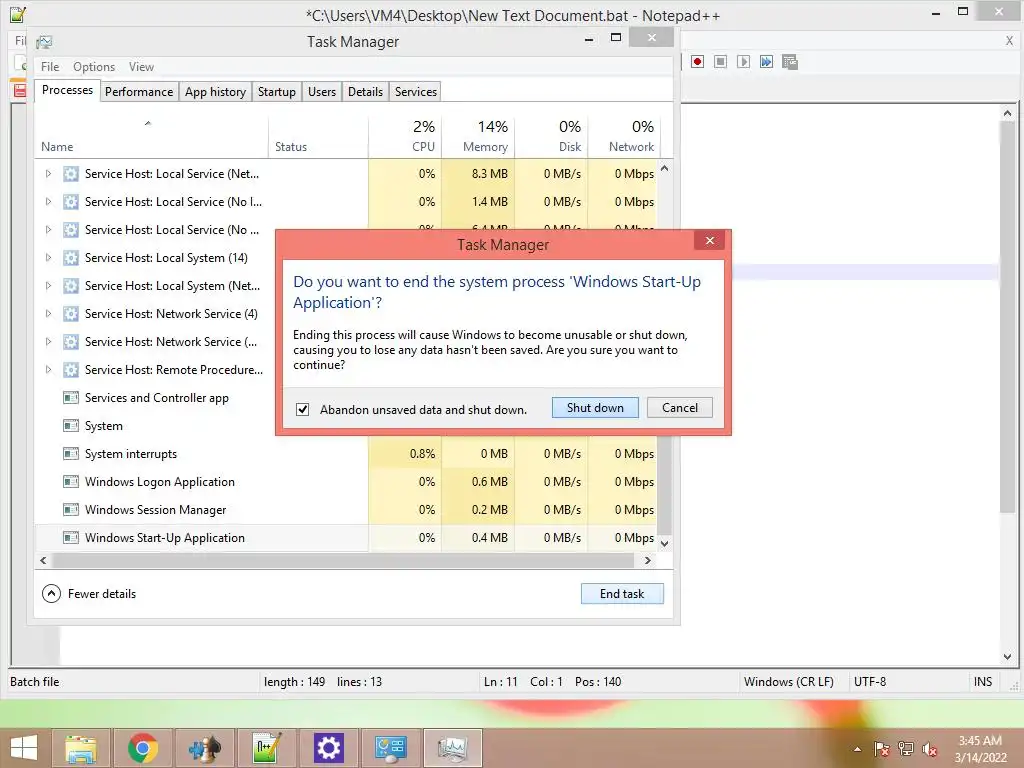Screen dimensions: 1024x768
Task: Expand Service Host: Remote Procedure... row
Action: (x=48, y=370)
